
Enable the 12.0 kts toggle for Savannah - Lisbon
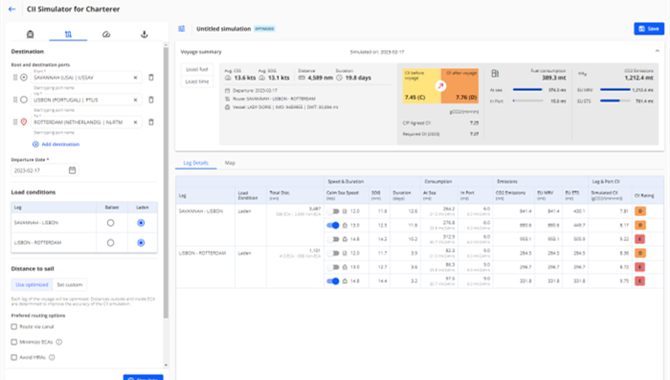pyautogui.click(x=333, y=211)
